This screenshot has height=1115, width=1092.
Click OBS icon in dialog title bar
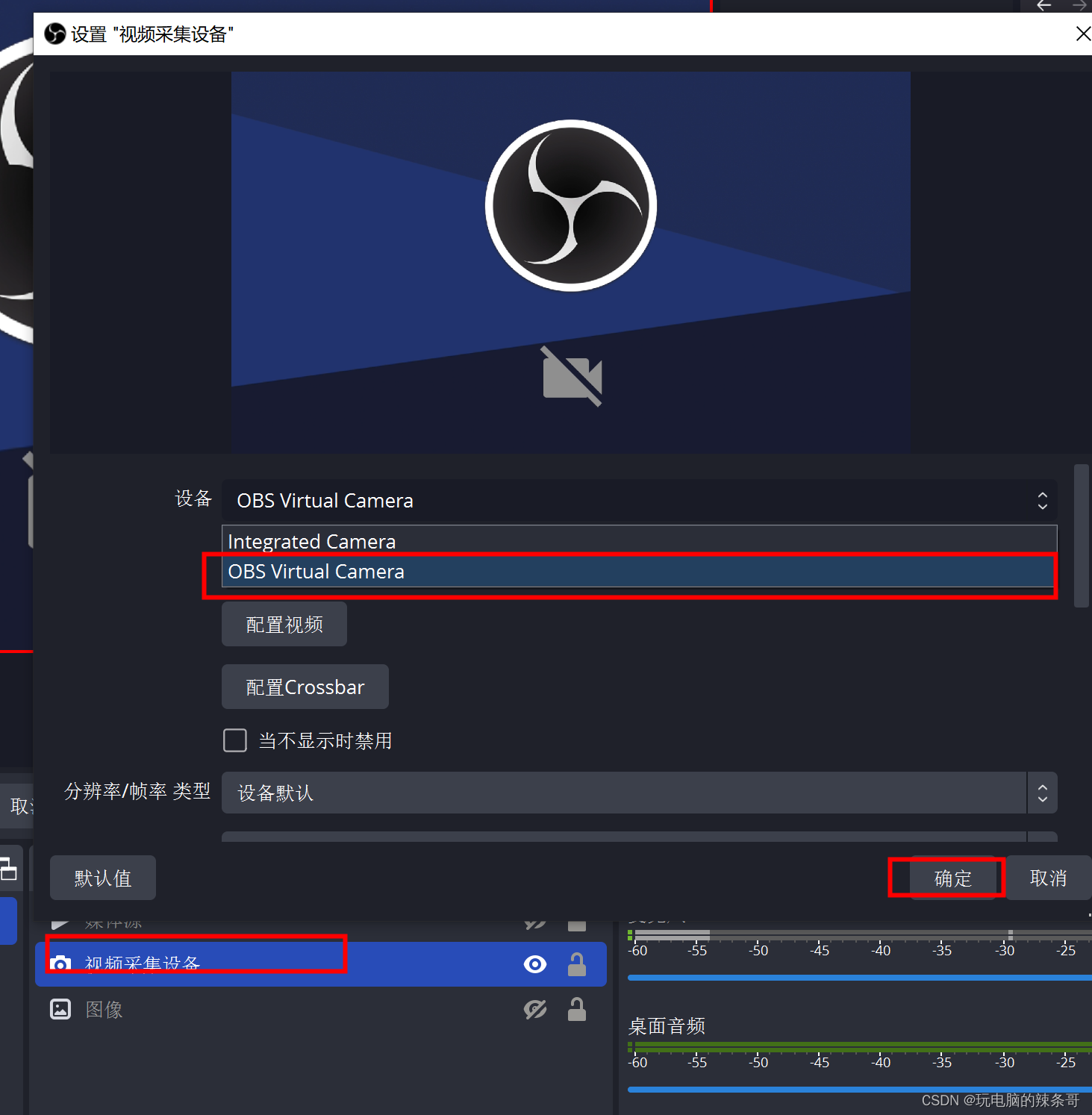point(55,34)
